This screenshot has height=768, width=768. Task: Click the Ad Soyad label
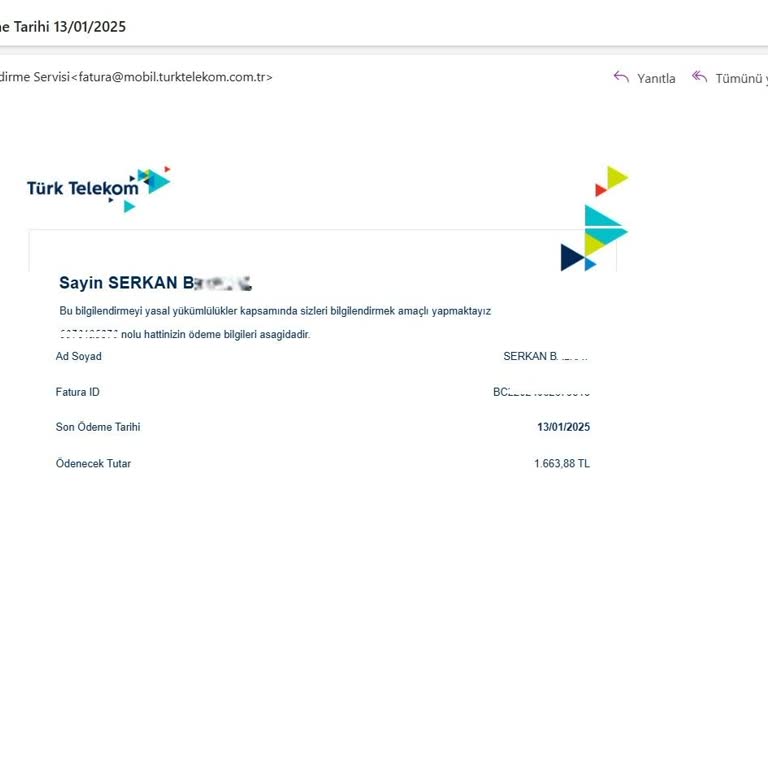click(x=78, y=356)
